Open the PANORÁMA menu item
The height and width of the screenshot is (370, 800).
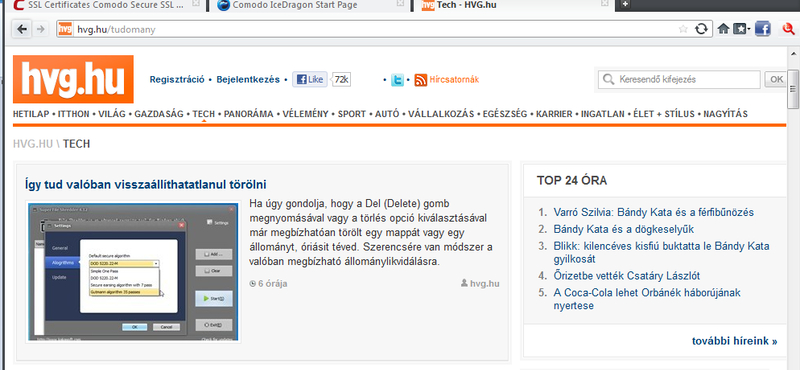248,114
